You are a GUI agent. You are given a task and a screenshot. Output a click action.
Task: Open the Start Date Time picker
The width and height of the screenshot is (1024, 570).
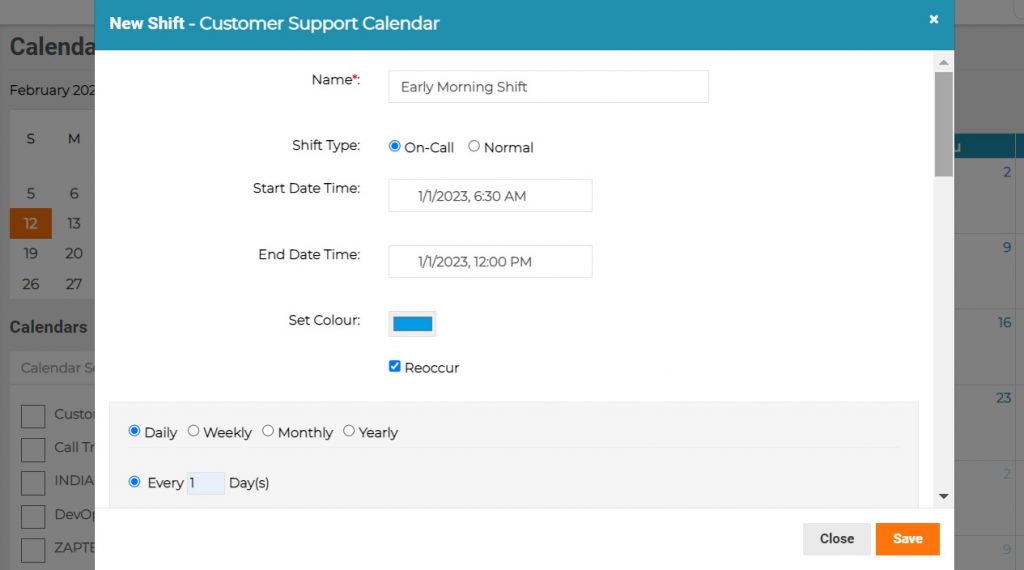pyautogui.click(x=490, y=196)
